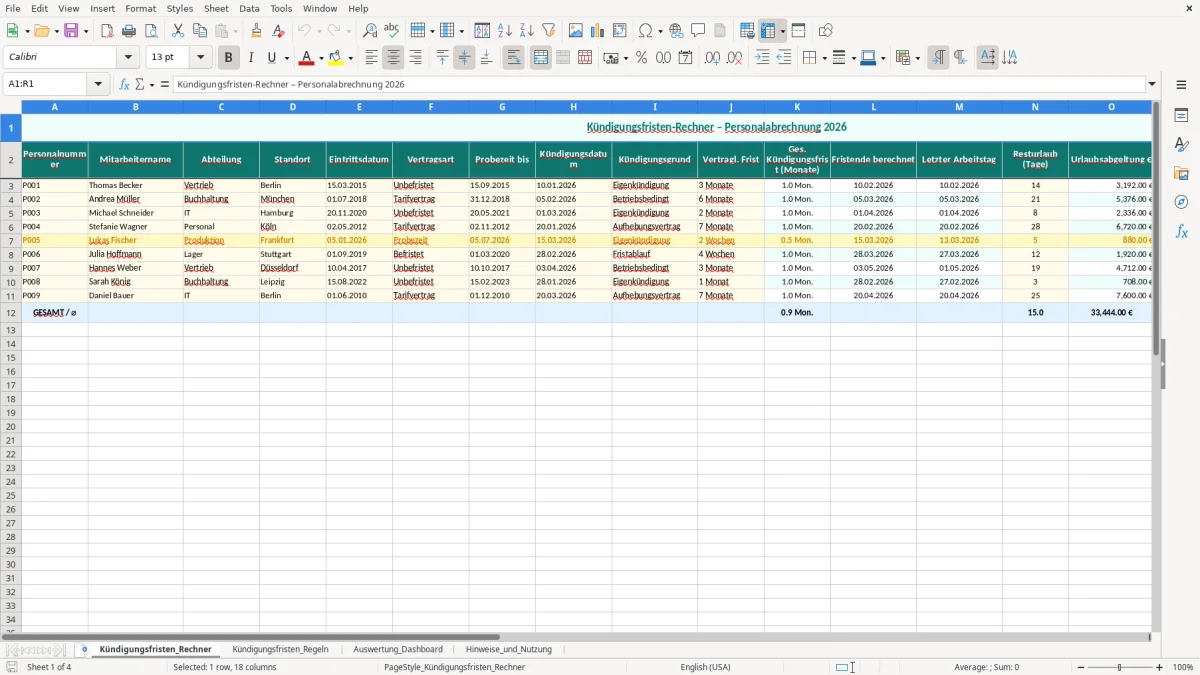Screen dimensions: 1200x675
Task: Open the Sheet menu
Action: pyautogui.click(x=216, y=8)
